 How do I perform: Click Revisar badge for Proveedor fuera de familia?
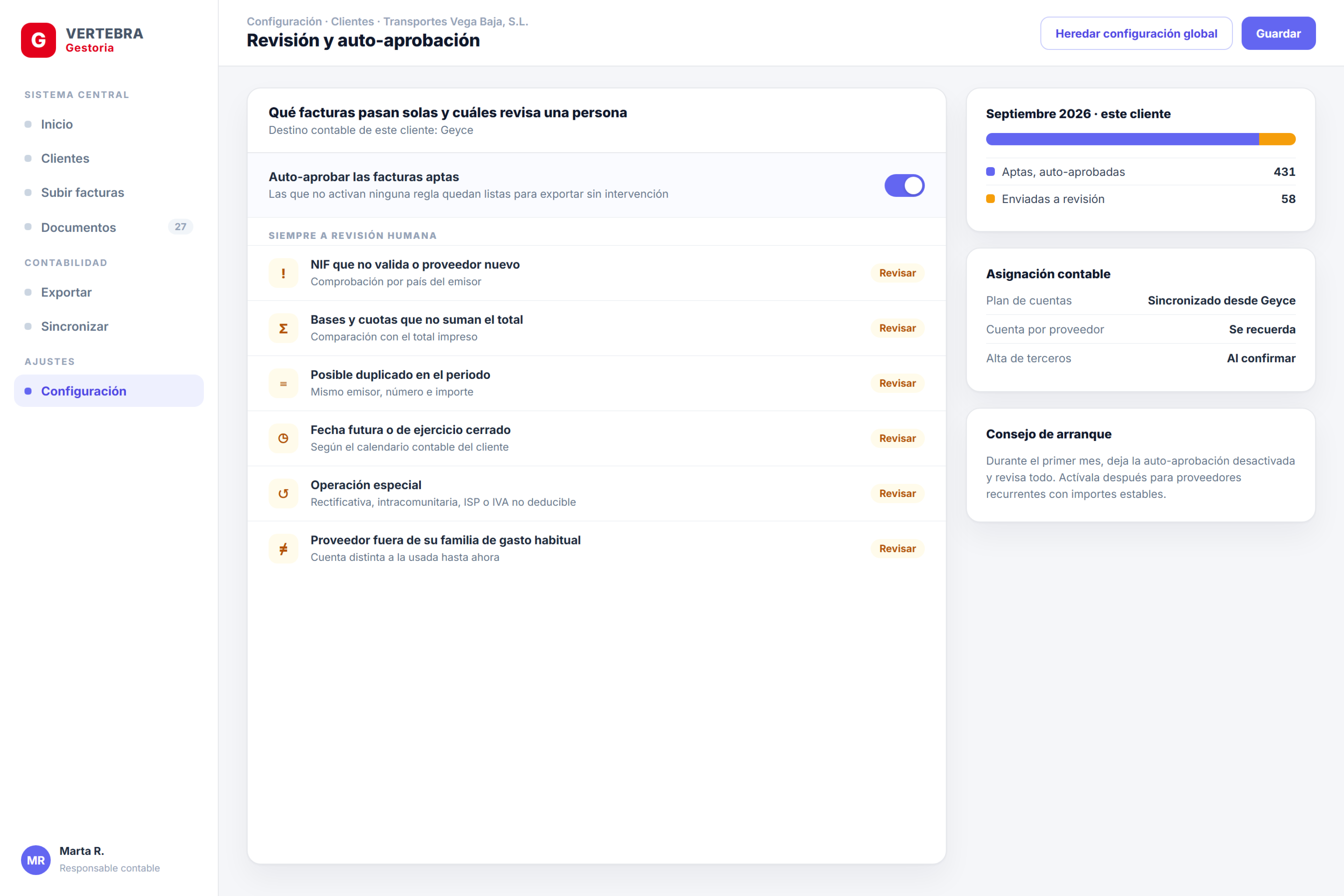(x=897, y=549)
